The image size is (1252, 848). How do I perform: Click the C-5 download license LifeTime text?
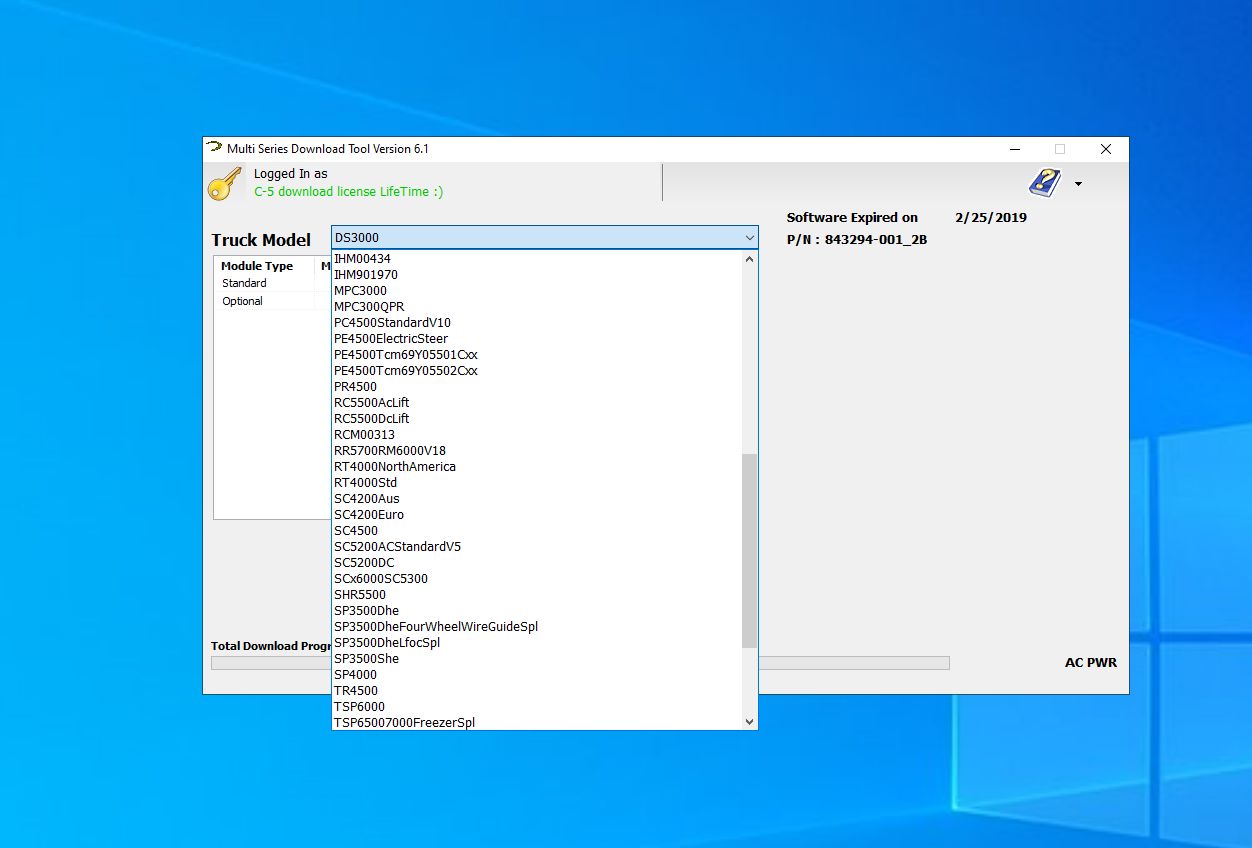(x=347, y=191)
